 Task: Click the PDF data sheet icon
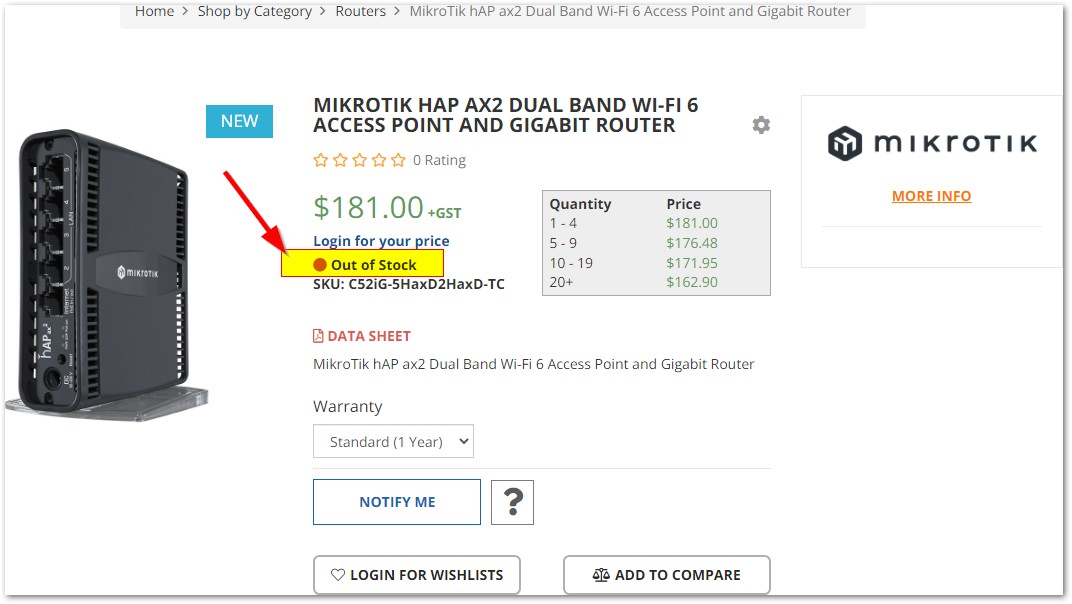(319, 336)
